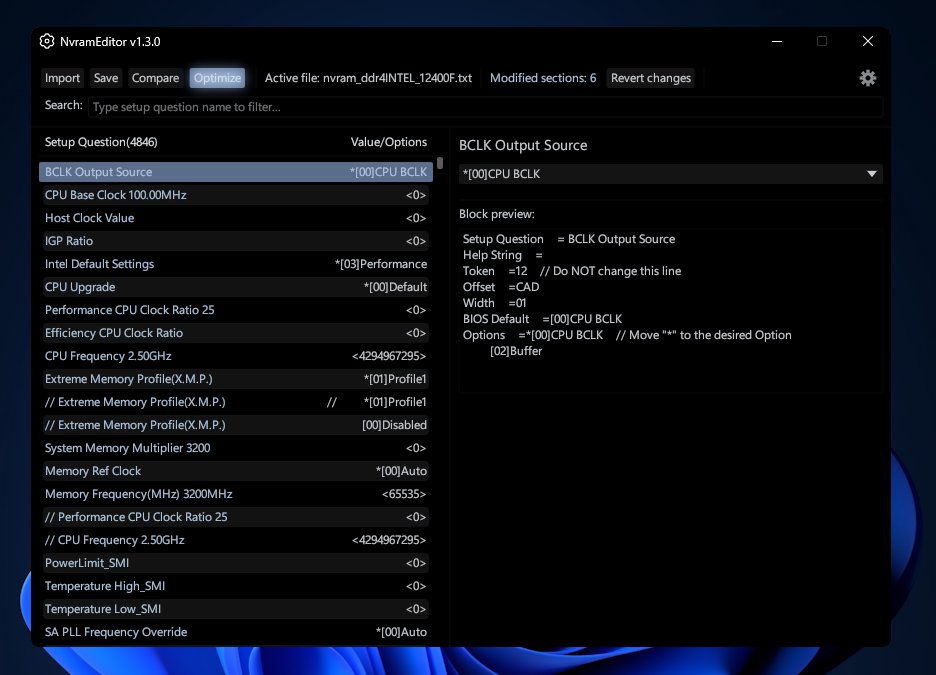Select the BCLK Output Source row
The image size is (936, 675).
[x=236, y=172]
